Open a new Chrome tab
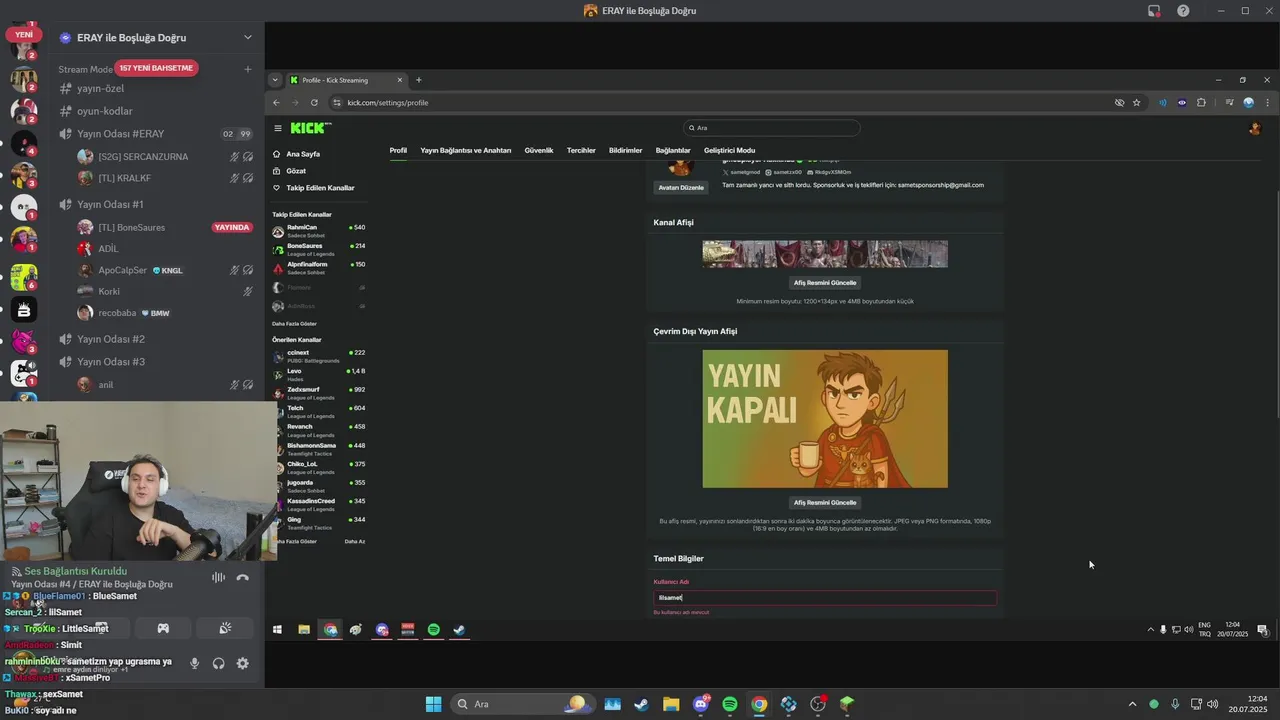The image size is (1280, 720). pos(419,80)
